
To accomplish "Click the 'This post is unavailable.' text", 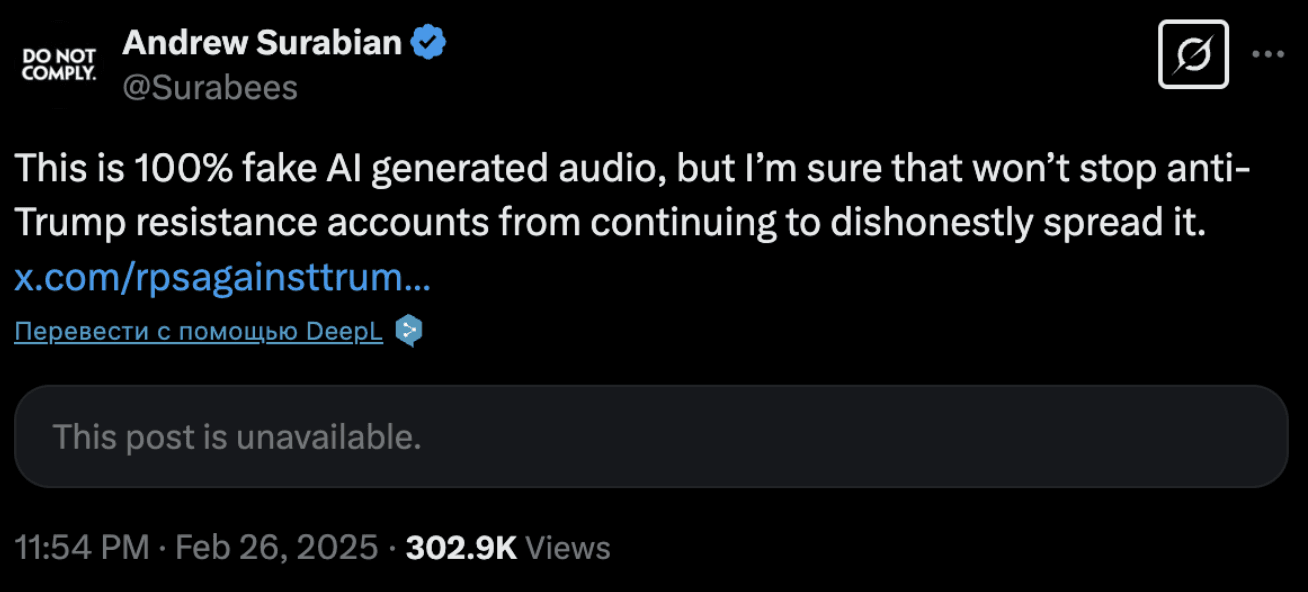I will pos(237,437).
